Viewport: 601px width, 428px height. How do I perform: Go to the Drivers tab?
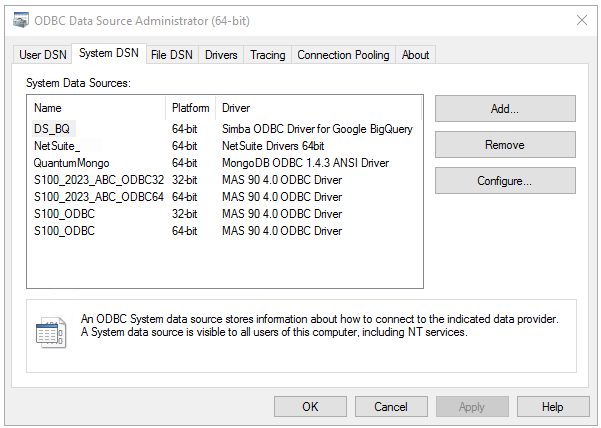click(x=221, y=55)
